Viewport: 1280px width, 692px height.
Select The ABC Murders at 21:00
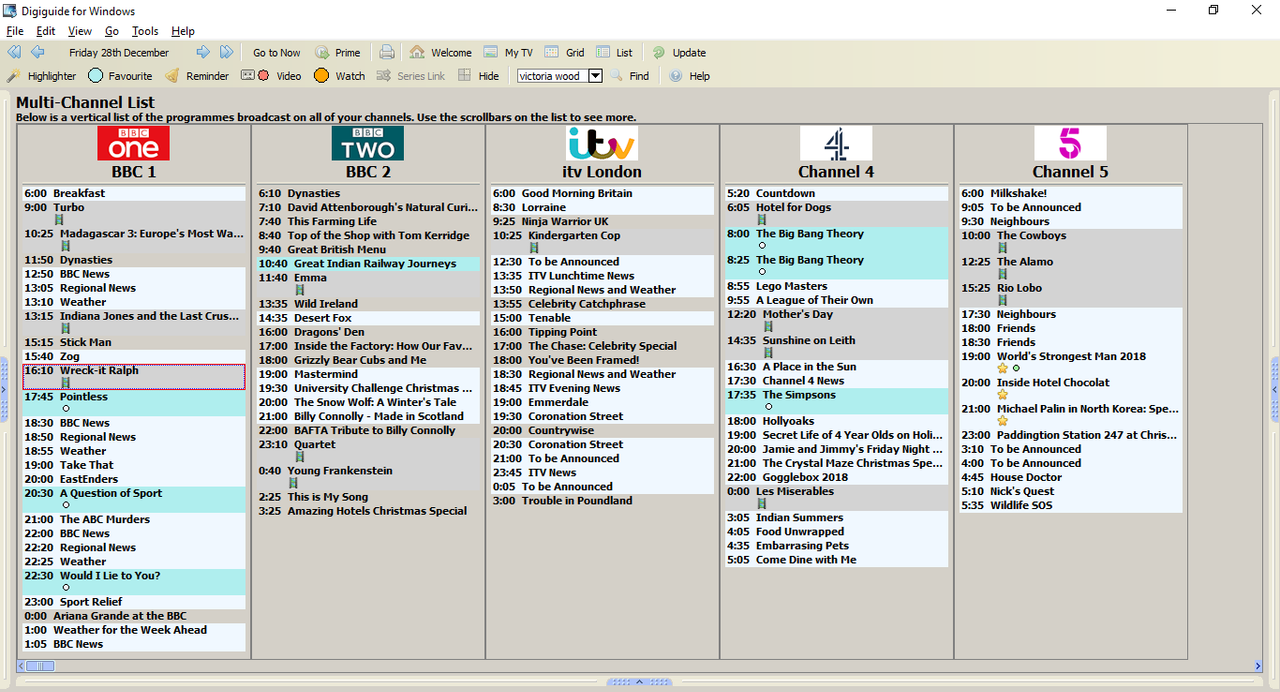[134, 519]
